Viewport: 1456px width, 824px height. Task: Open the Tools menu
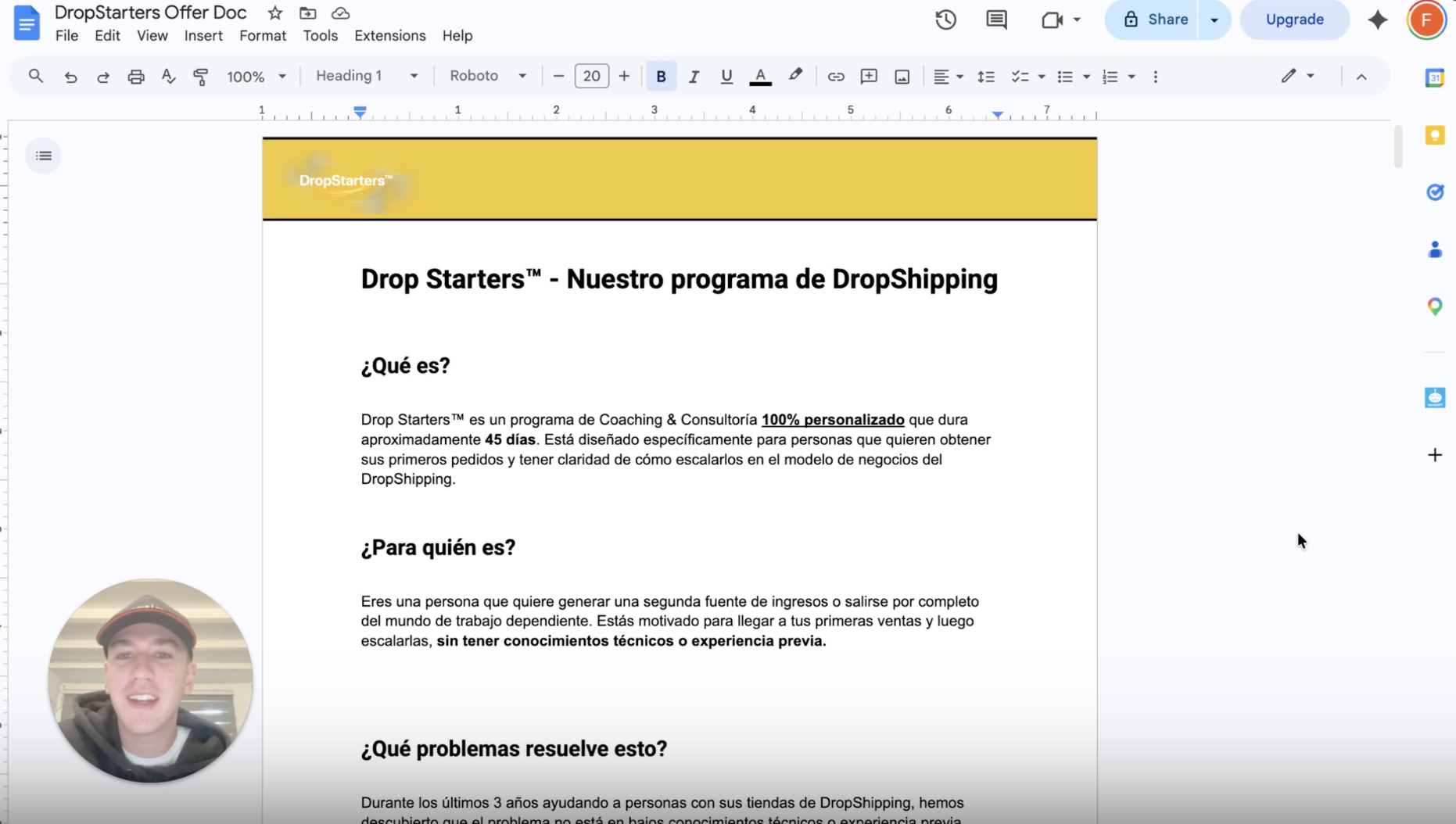point(320,36)
